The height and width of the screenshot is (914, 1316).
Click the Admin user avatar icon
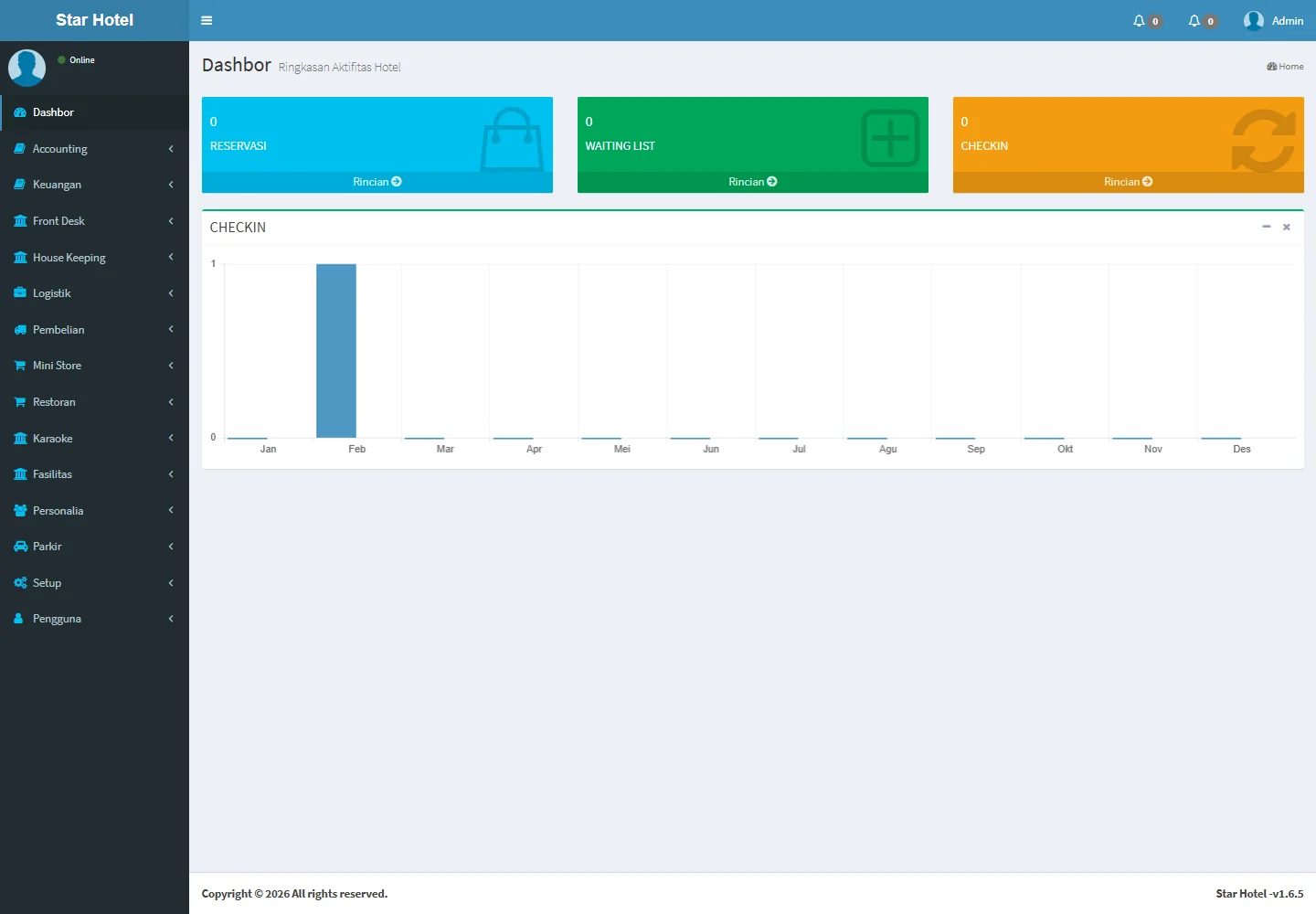point(1253,20)
